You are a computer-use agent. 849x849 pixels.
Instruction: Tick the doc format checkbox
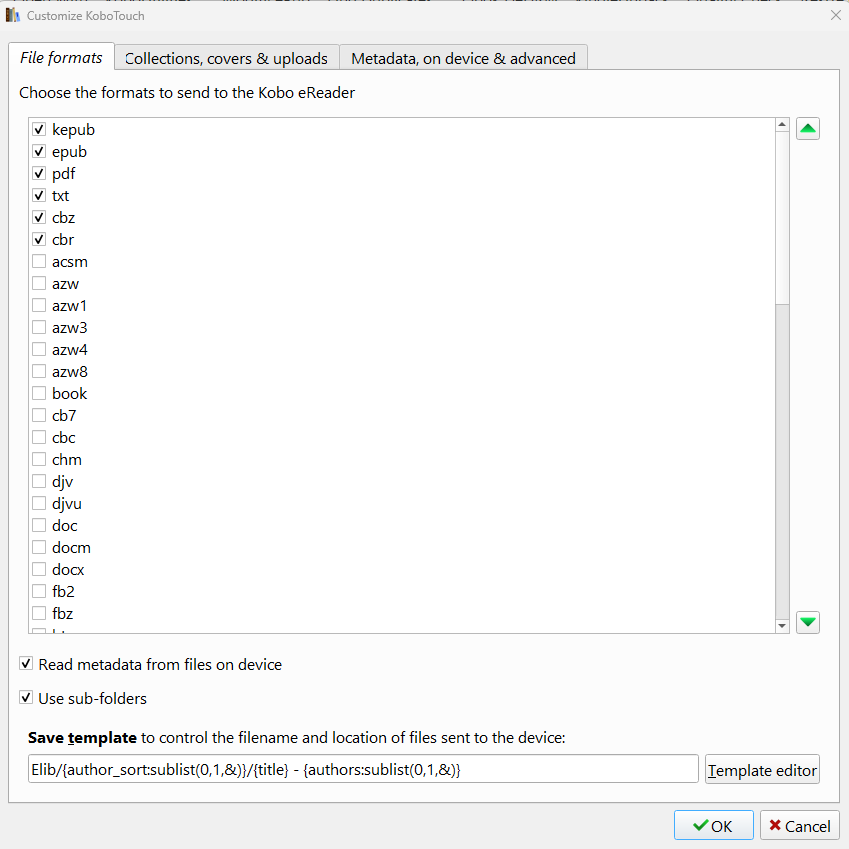[39, 525]
